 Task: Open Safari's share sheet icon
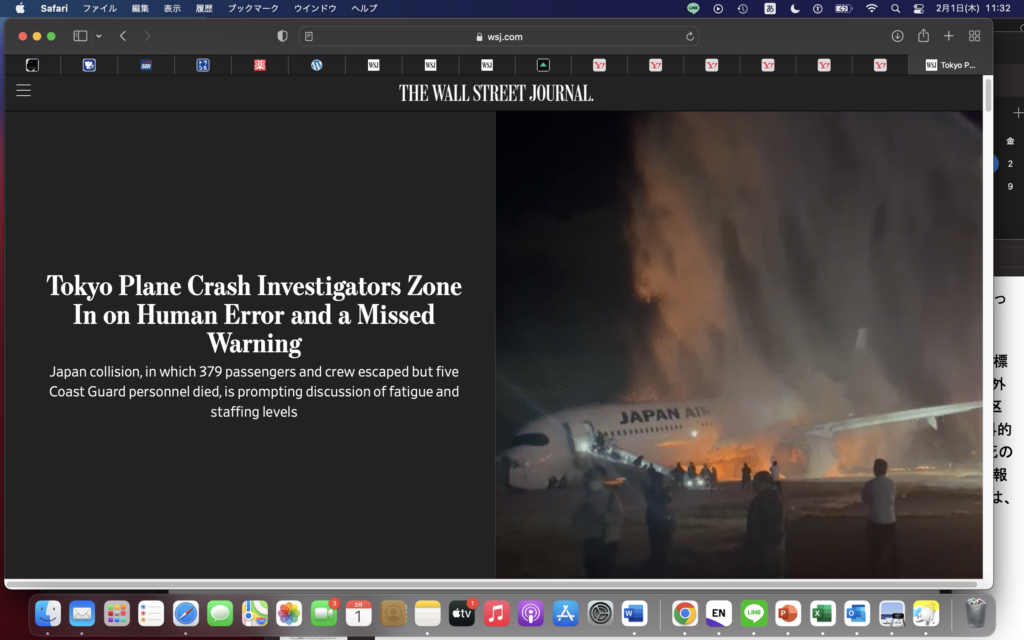923,36
